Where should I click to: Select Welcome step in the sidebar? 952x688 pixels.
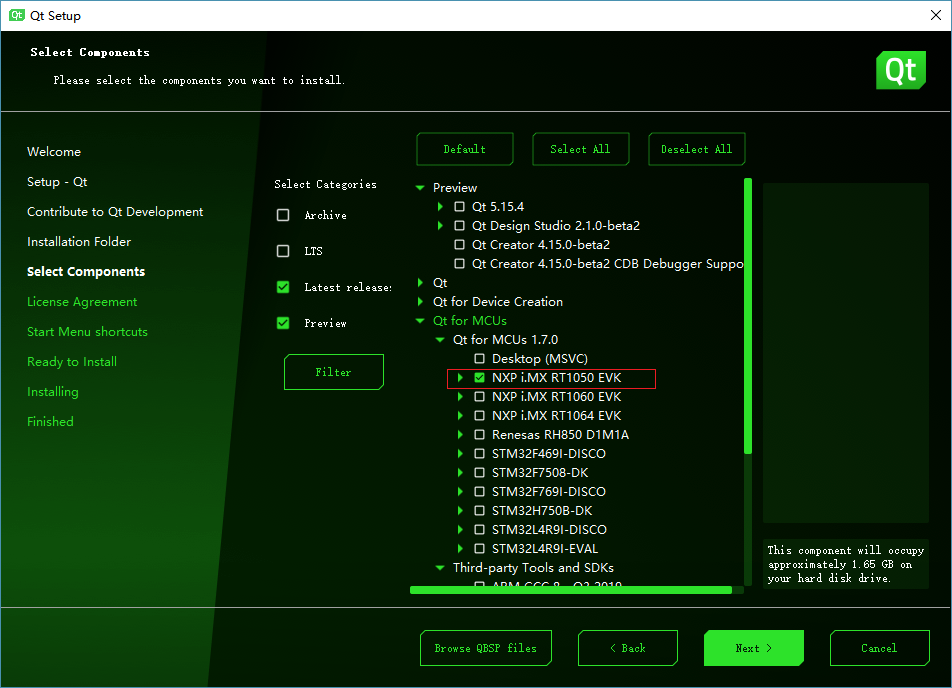[54, 152]
